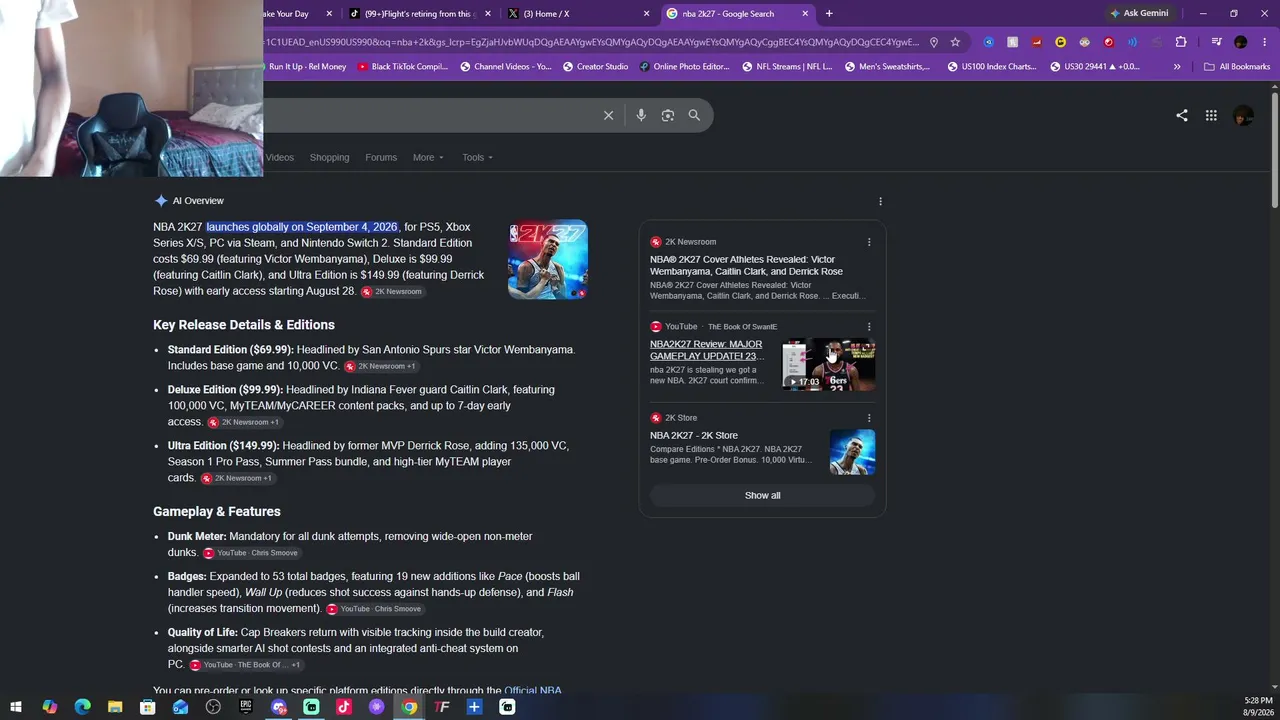Open Microsoft Store from the taskbar

[x=148, y=707]
